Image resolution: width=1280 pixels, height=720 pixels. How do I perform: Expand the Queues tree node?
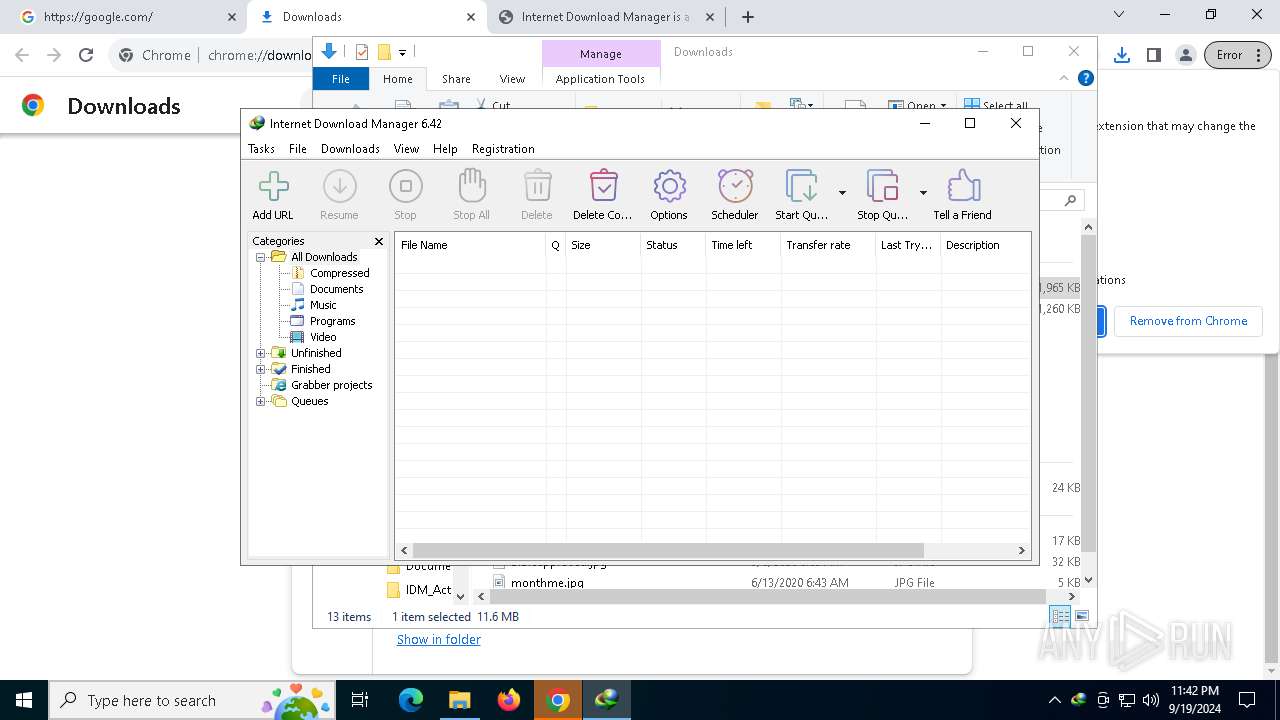[261, 401]
